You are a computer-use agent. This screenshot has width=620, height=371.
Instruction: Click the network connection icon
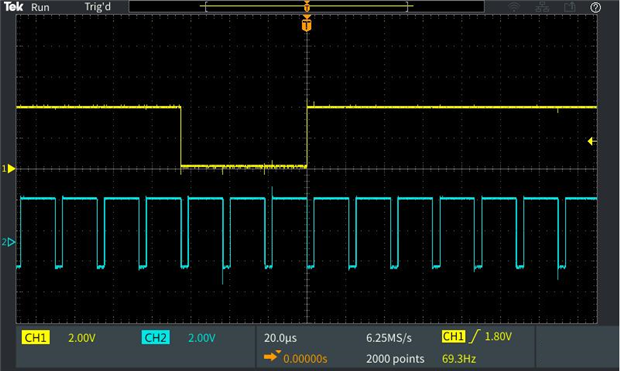click(542, 7)
